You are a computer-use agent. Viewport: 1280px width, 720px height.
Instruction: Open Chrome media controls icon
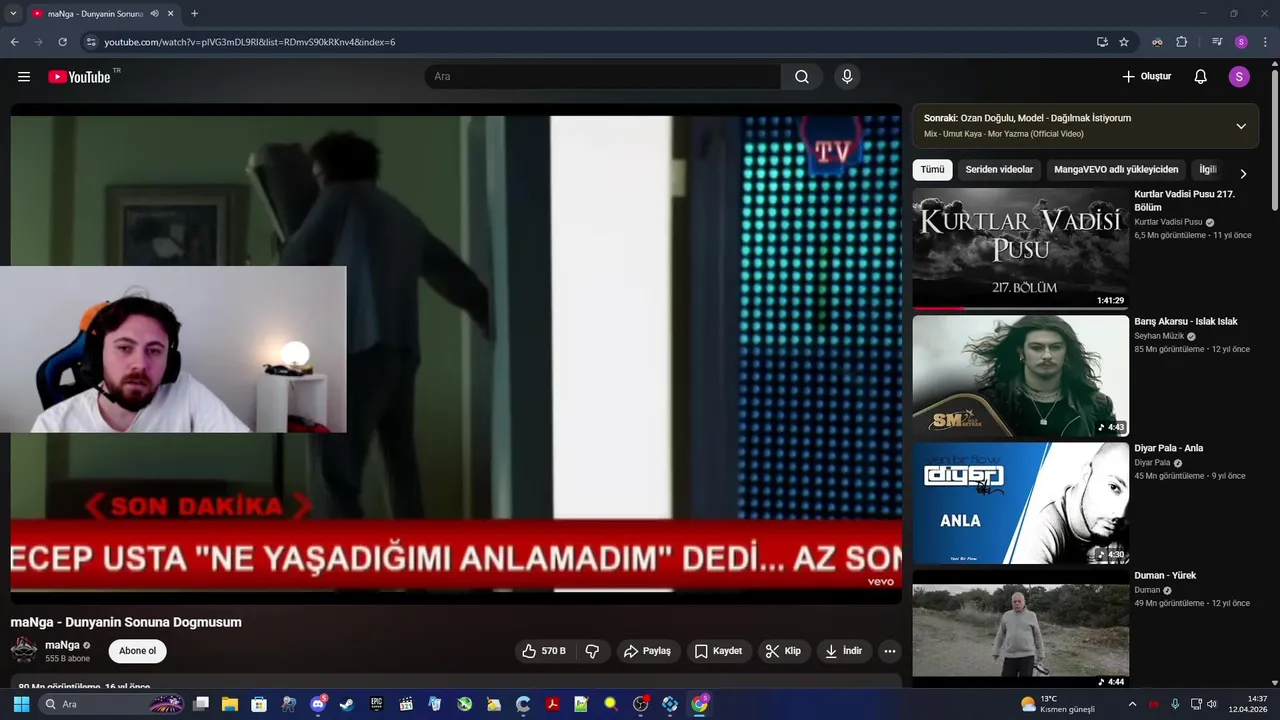(x=1217, y=42)
